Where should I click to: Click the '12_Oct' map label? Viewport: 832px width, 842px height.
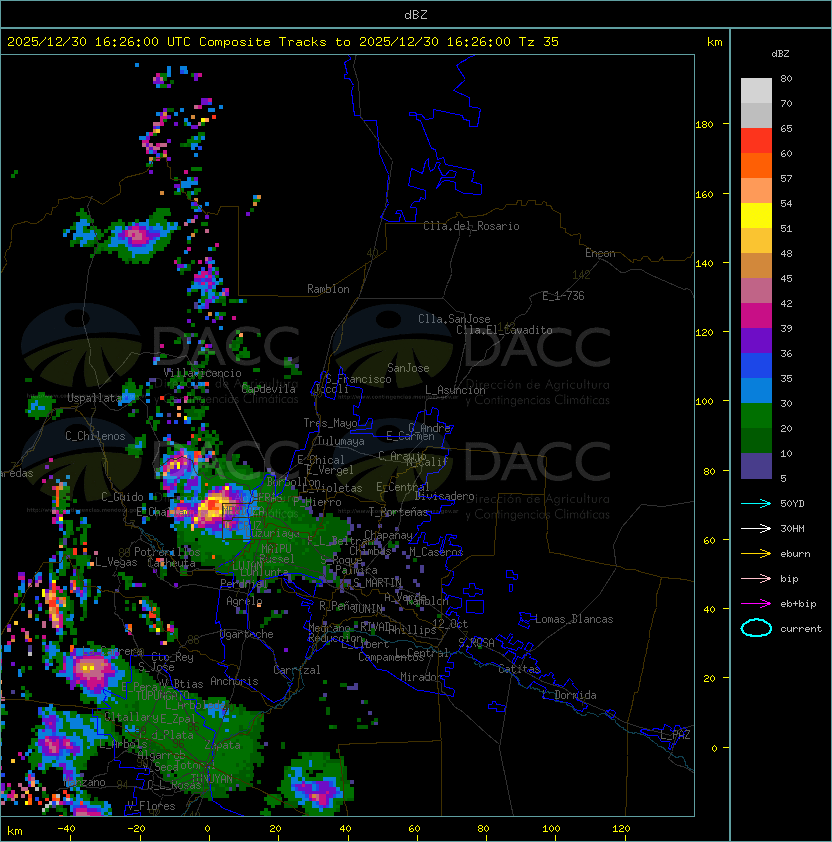coord(450,624)
